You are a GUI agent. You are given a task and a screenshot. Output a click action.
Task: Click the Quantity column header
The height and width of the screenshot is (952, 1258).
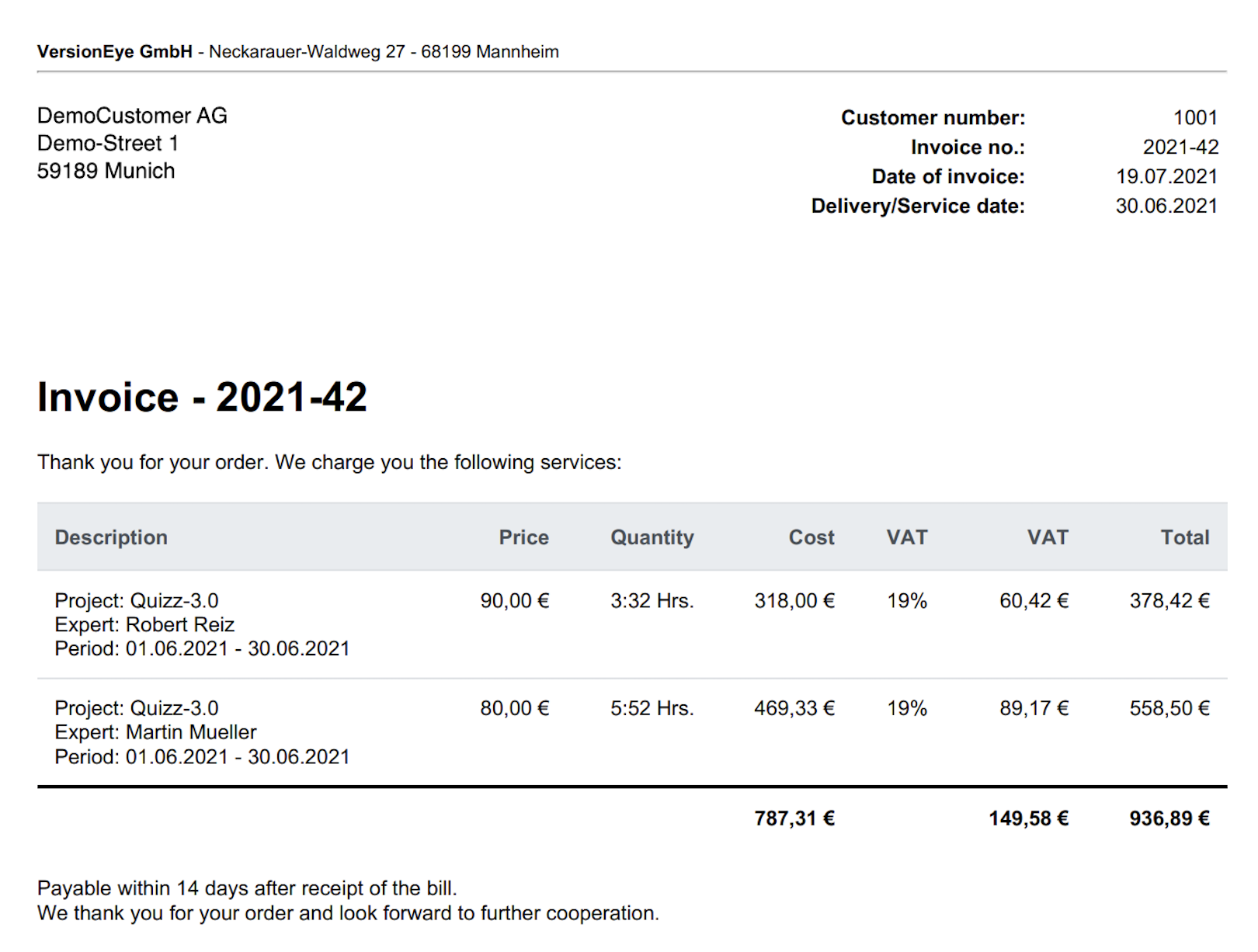tap(652, 537)
